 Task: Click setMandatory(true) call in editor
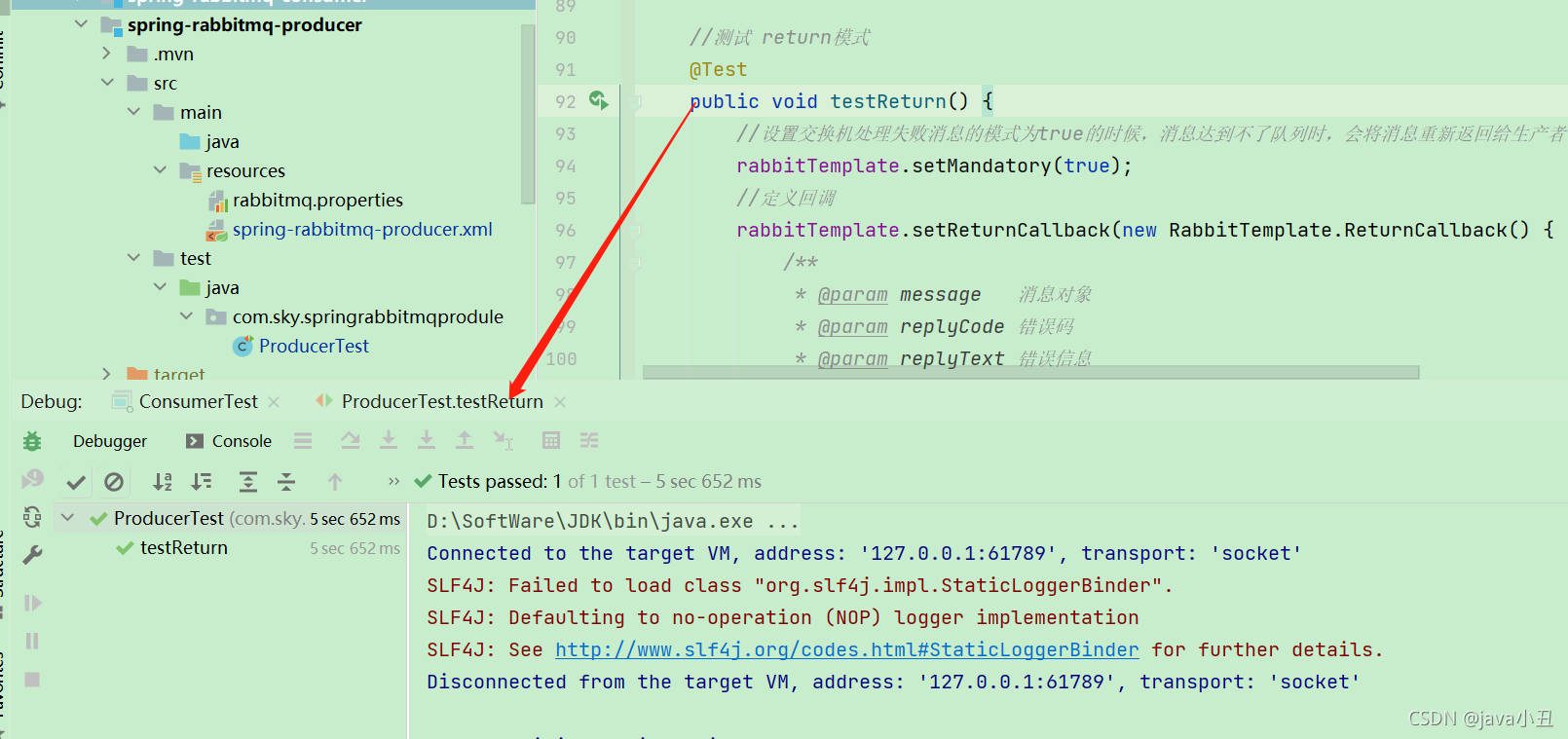[1016, 166]
